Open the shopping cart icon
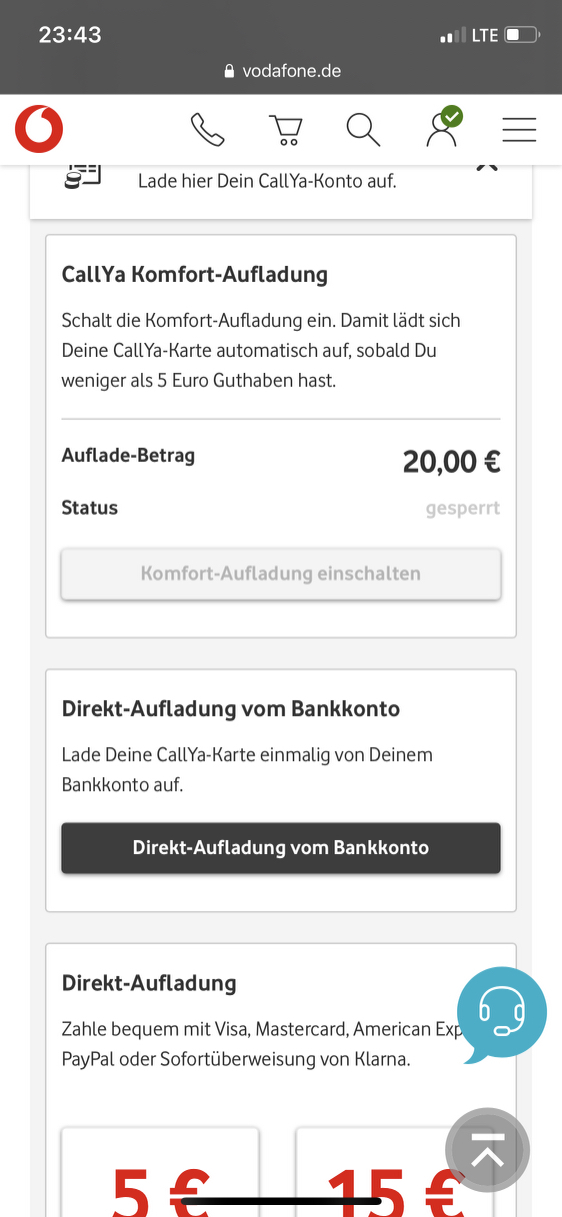The image size is (562, 1217). pos(286,130)
